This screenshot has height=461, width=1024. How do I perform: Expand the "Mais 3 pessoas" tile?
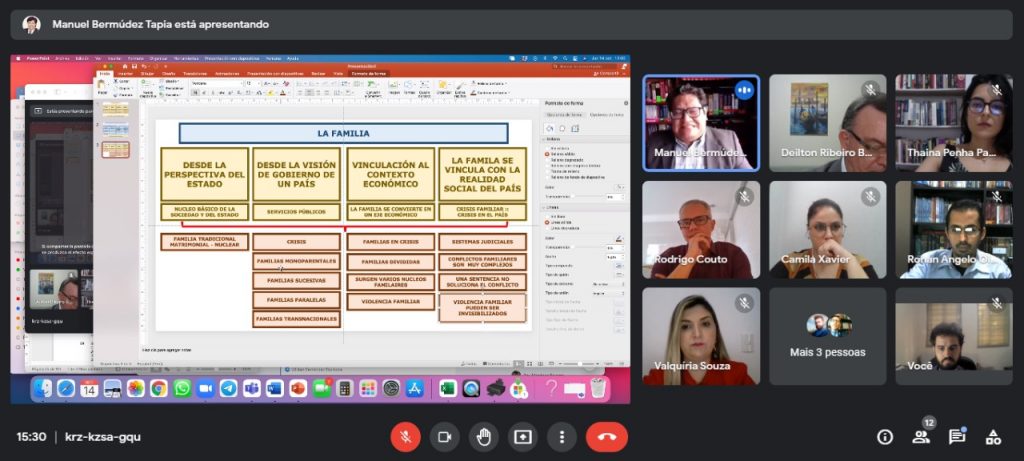pos(827,336)
